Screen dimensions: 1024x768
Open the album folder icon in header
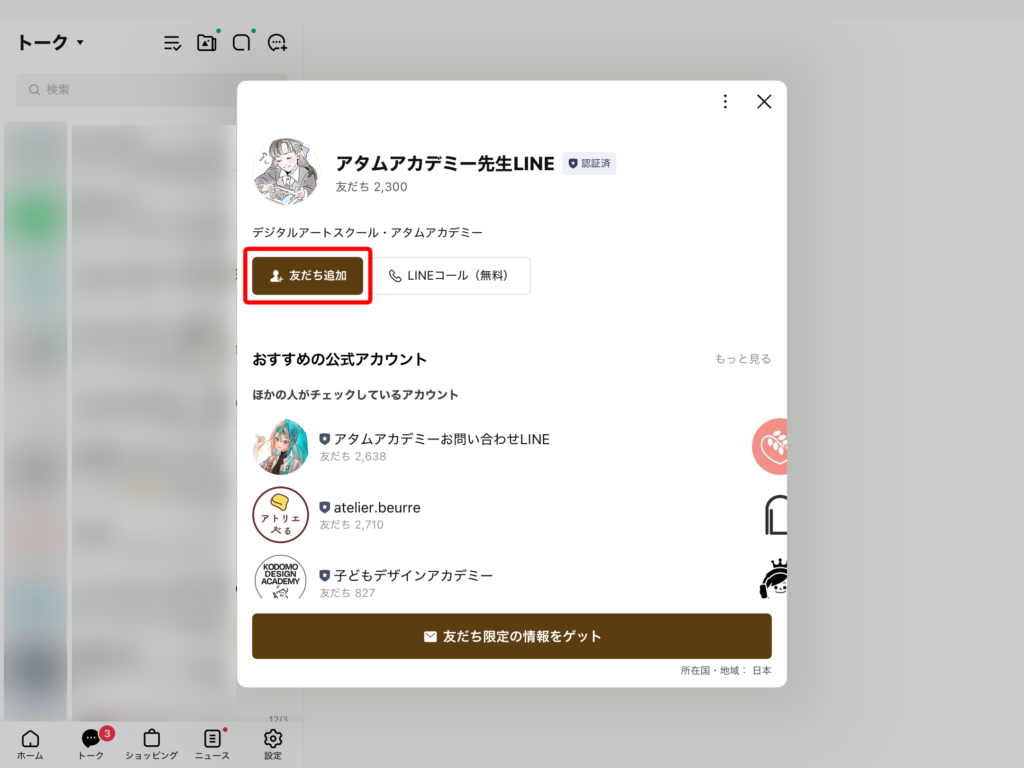coord(207,43)
